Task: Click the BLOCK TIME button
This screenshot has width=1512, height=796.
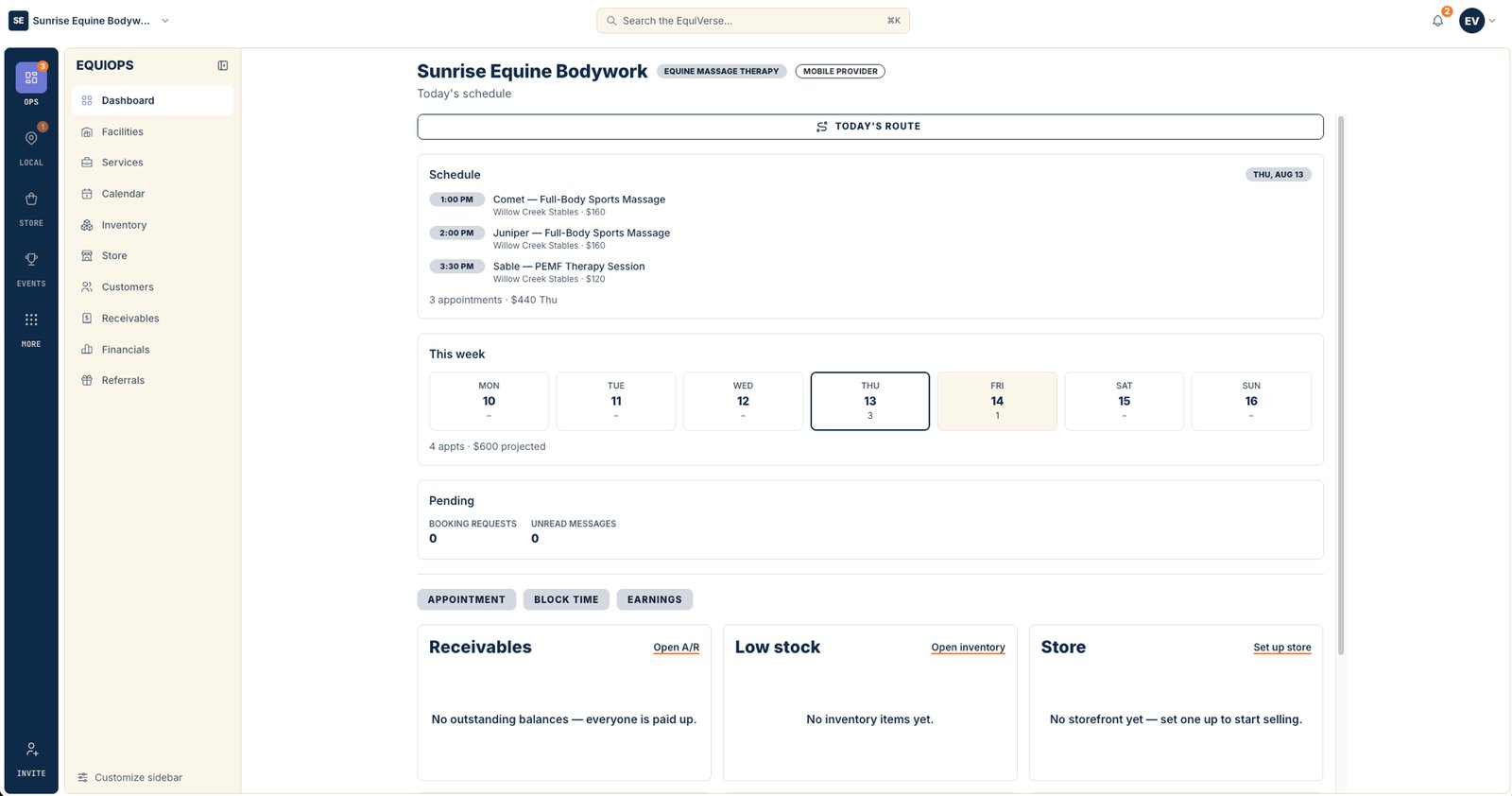Action: [566, 599]
